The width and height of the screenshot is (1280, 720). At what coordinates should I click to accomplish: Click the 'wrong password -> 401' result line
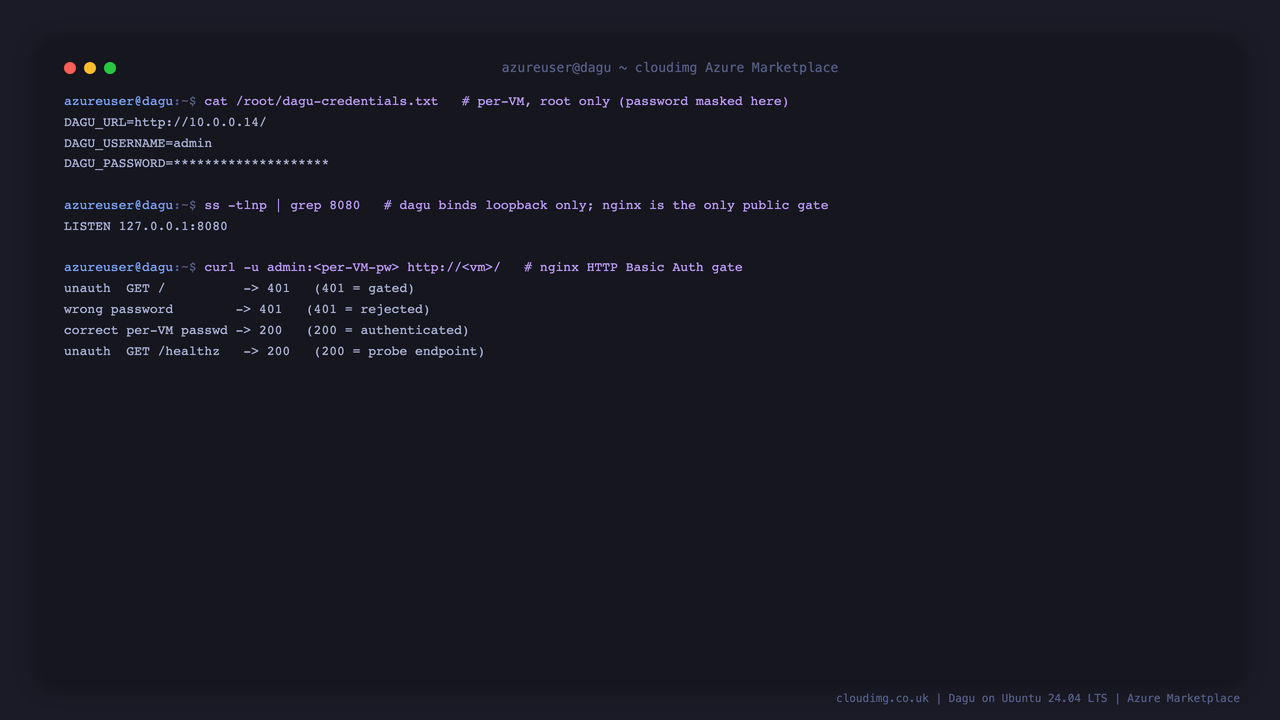(x=247, y=309)
